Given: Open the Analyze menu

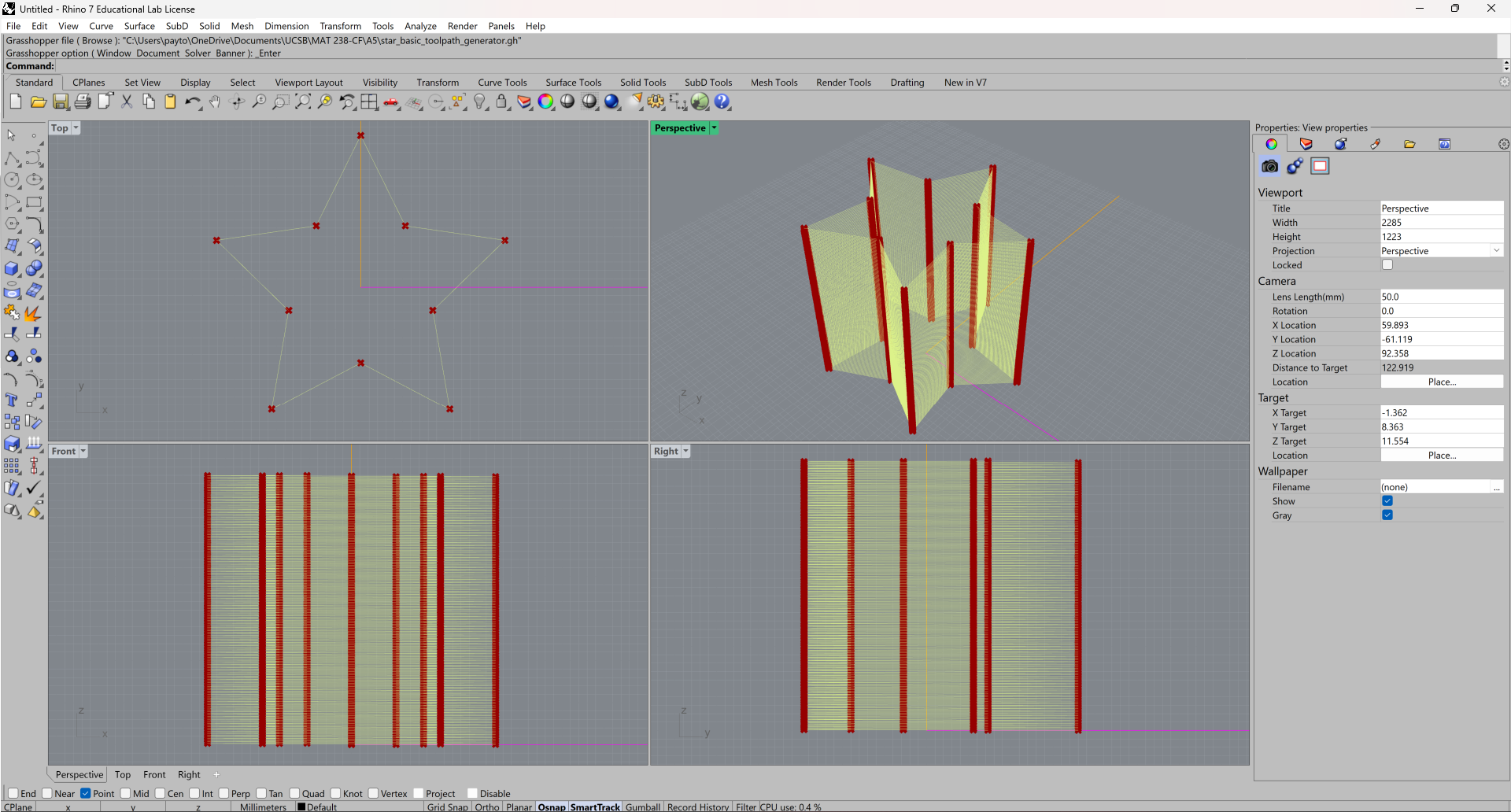Looking at the screenshot, I should [420, 26].
